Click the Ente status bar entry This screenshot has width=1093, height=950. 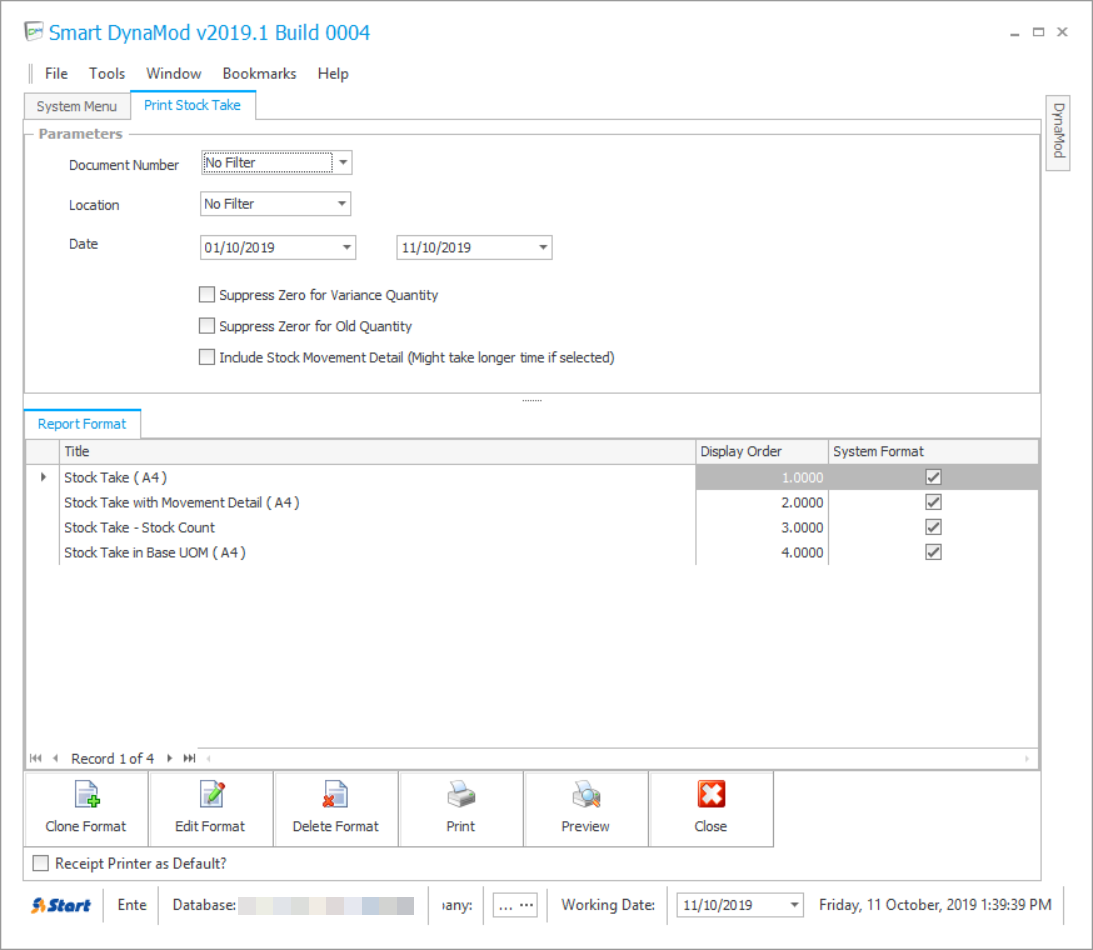pos(132,905)
